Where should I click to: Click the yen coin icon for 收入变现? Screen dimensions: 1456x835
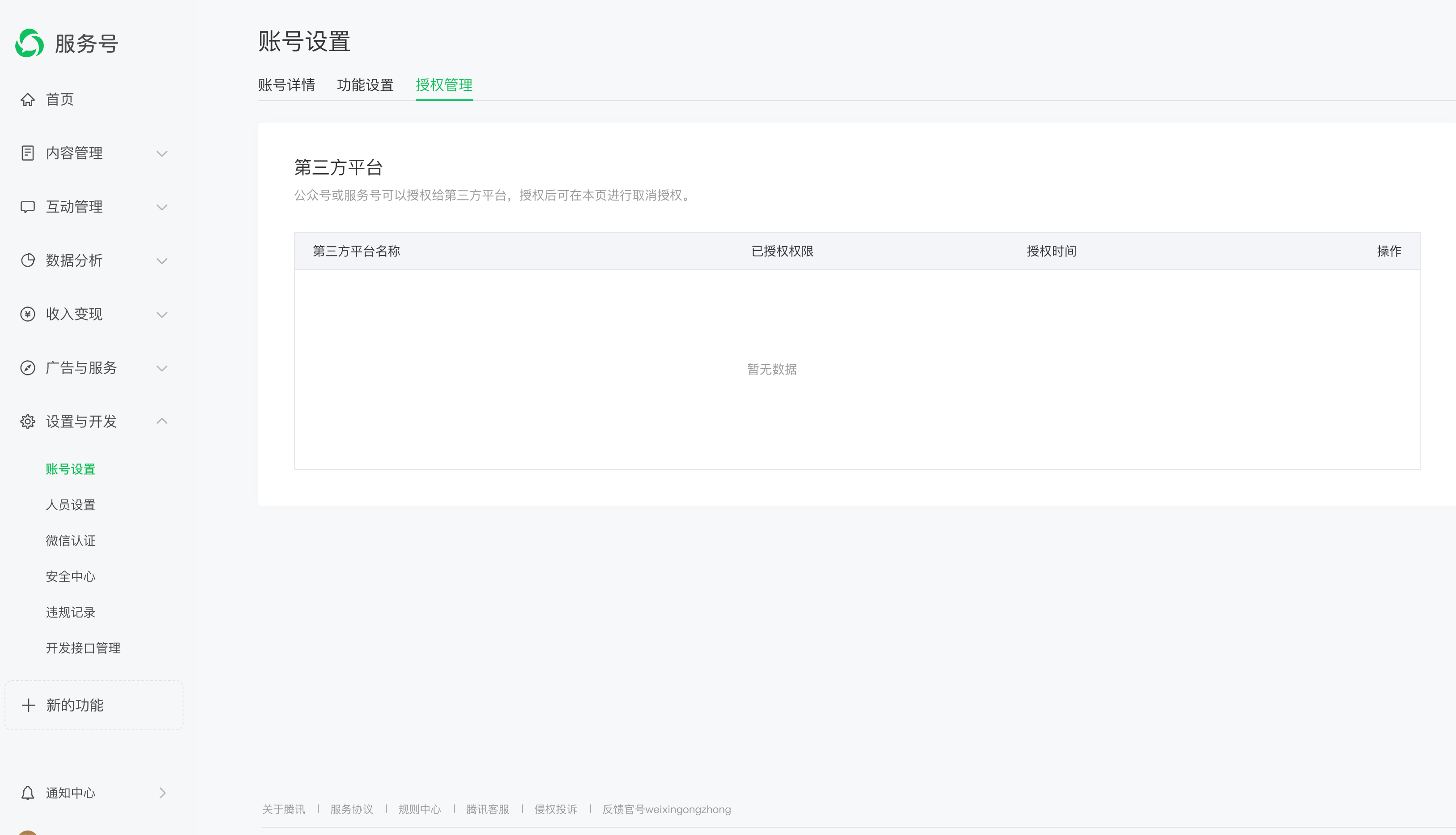[28, 314]
